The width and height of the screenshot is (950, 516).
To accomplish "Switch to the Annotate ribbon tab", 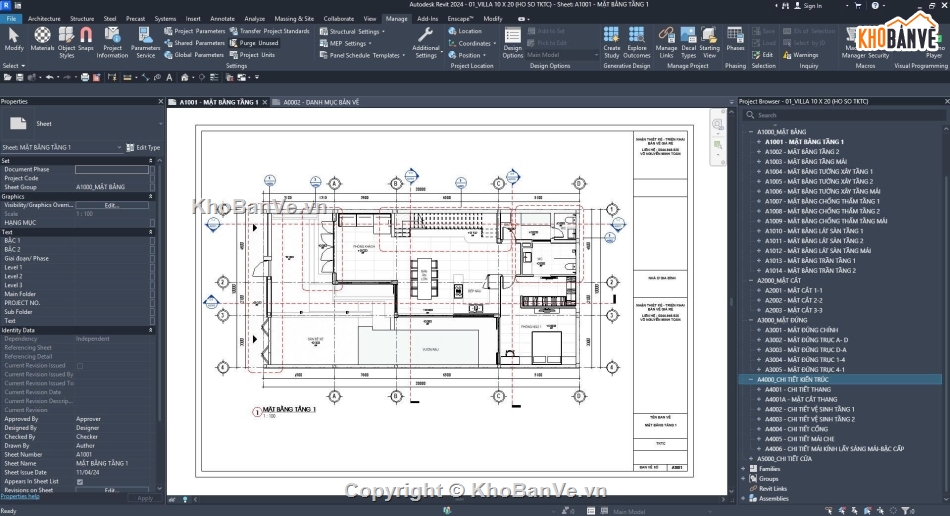I will [222, 19].
